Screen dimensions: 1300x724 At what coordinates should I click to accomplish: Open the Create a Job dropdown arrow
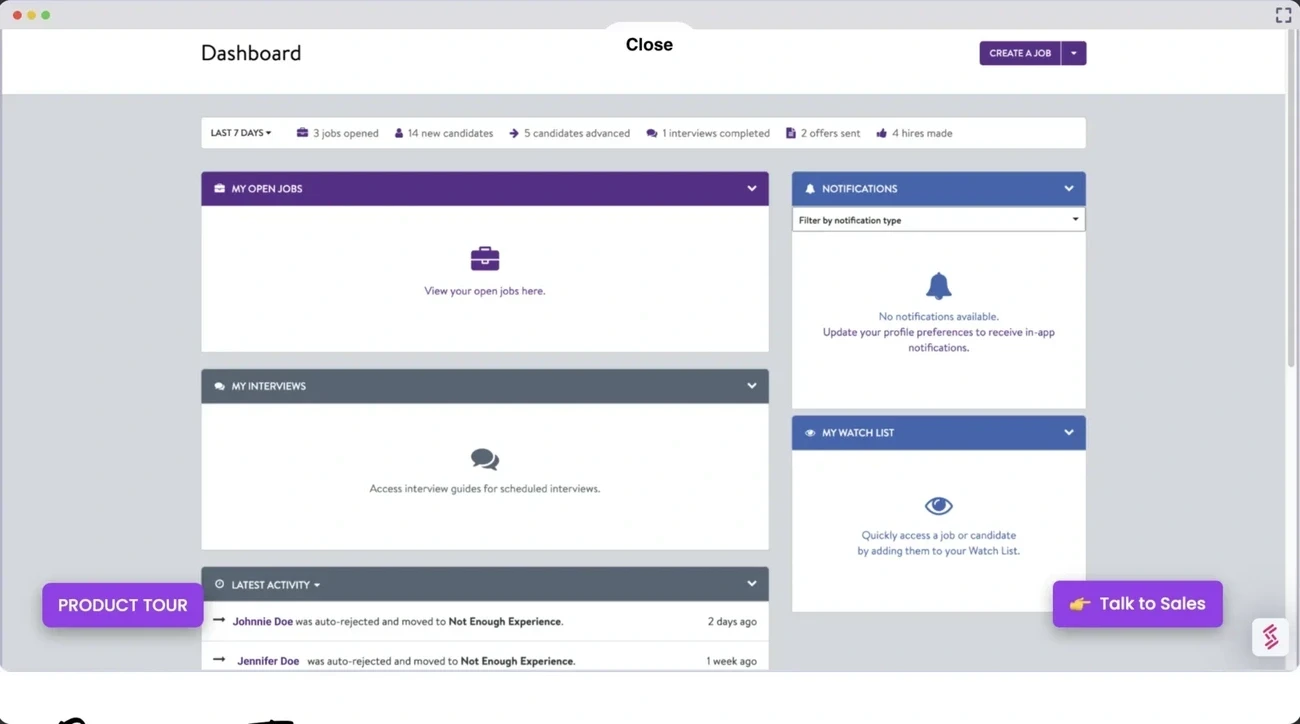tap(1074, 53)
